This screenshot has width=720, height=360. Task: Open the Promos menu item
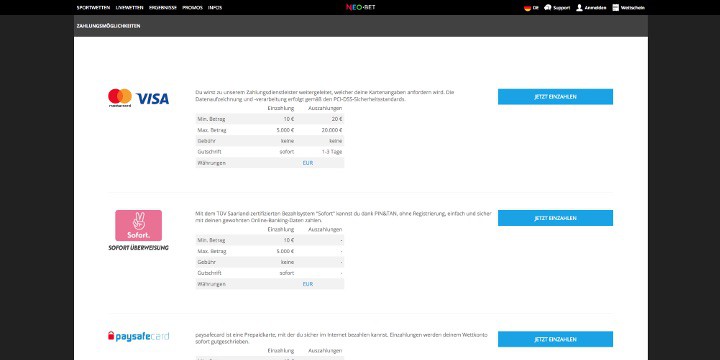click(192, 8)
